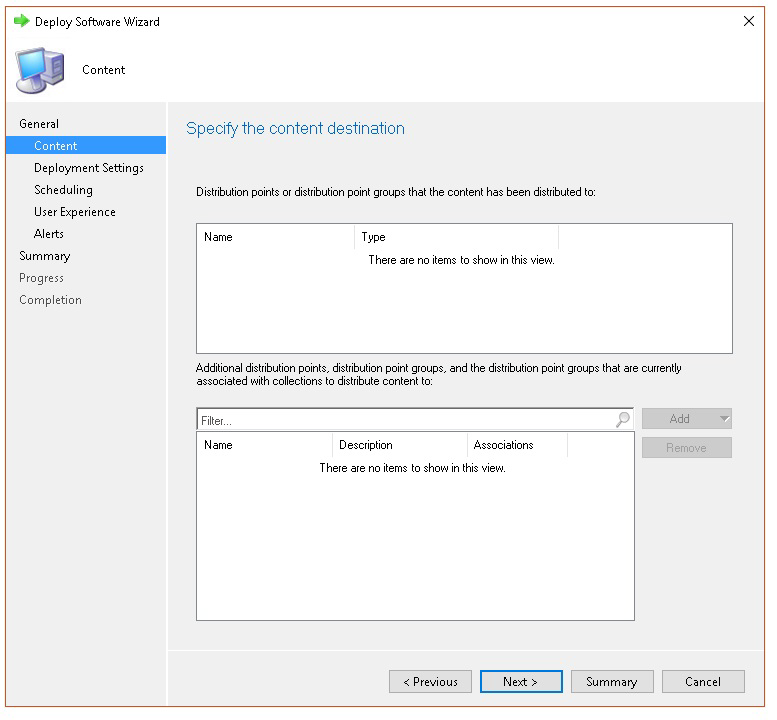Select the Content step in sidebar
The image size is (777, 720).
[x=56, y=146]
